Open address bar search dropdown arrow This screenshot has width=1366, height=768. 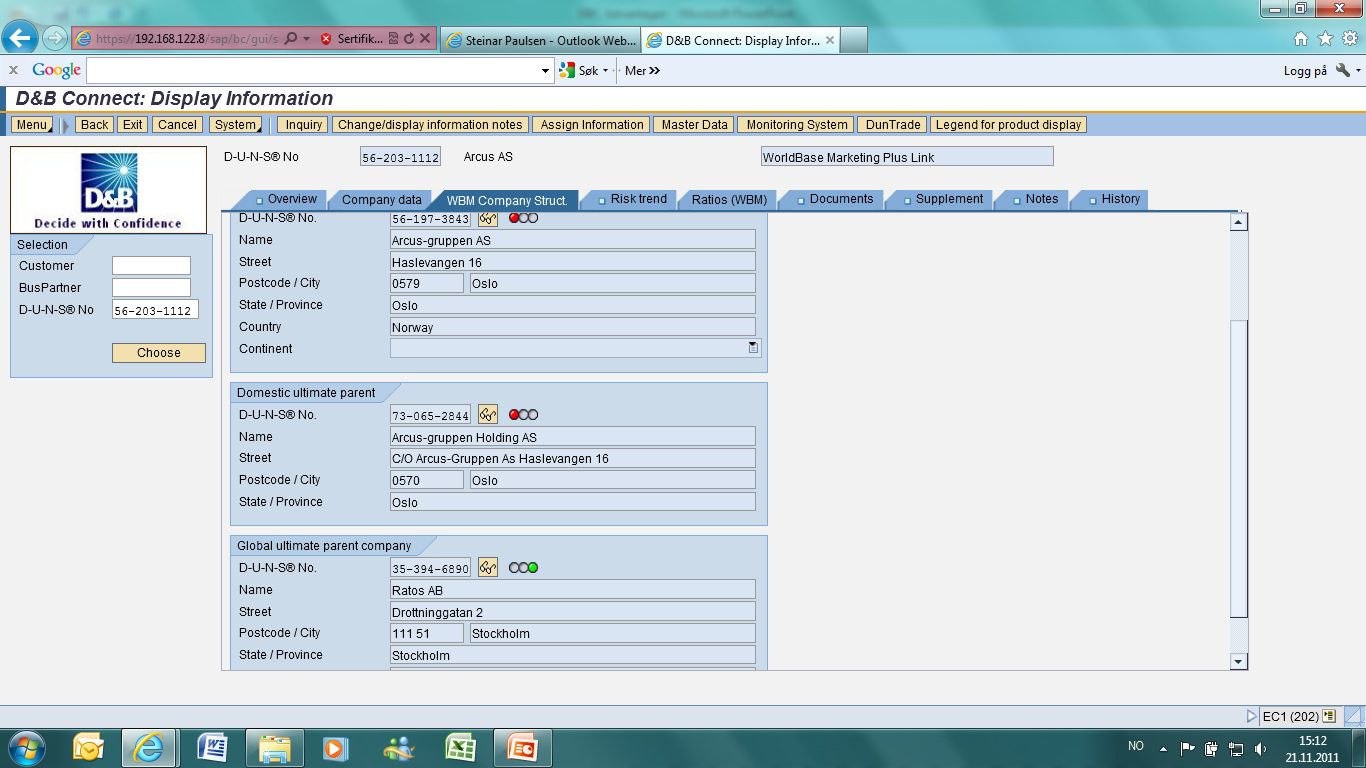tap(306, 39)
